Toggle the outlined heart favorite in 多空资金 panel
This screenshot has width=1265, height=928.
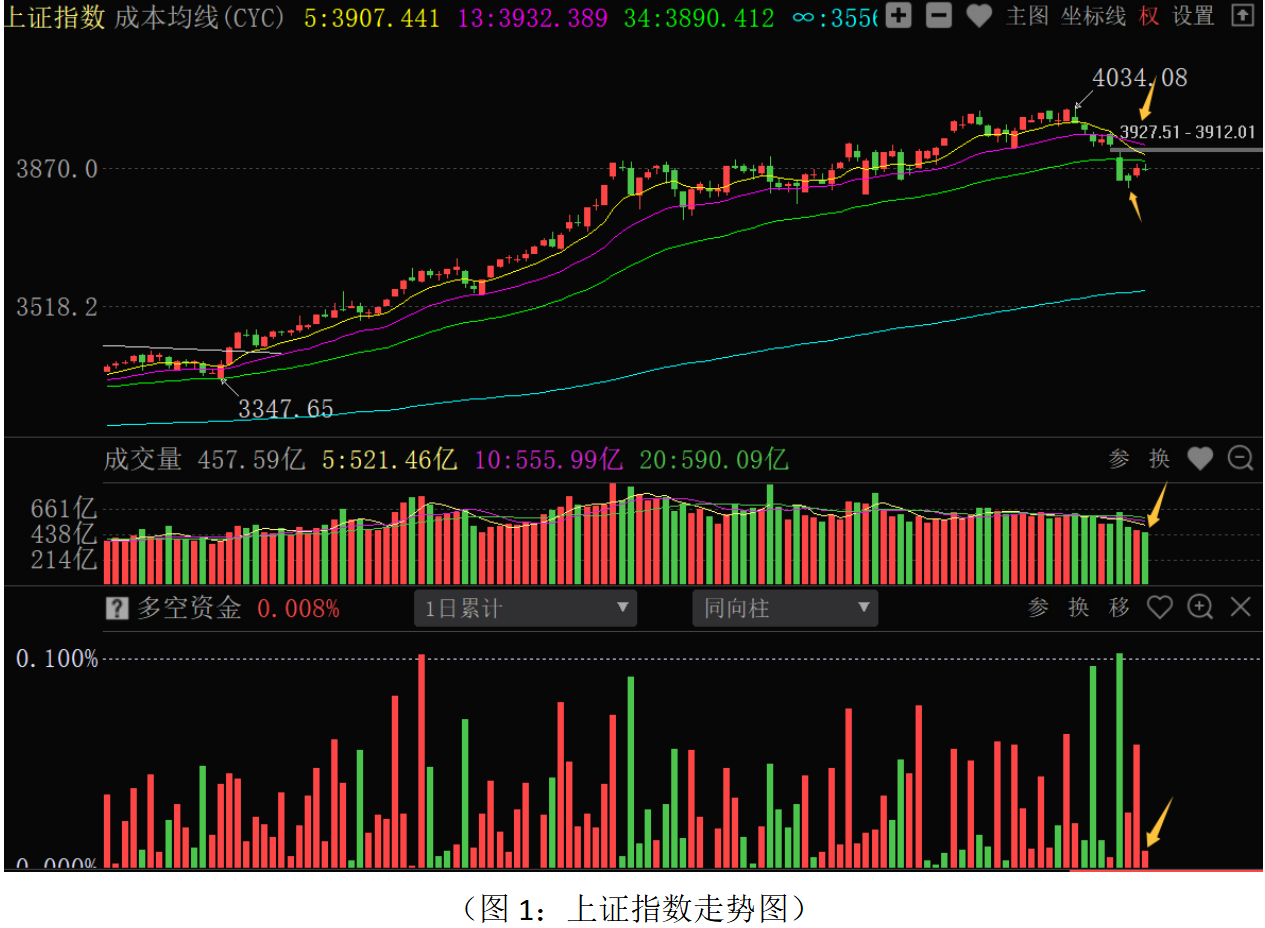pos(1159,607)
